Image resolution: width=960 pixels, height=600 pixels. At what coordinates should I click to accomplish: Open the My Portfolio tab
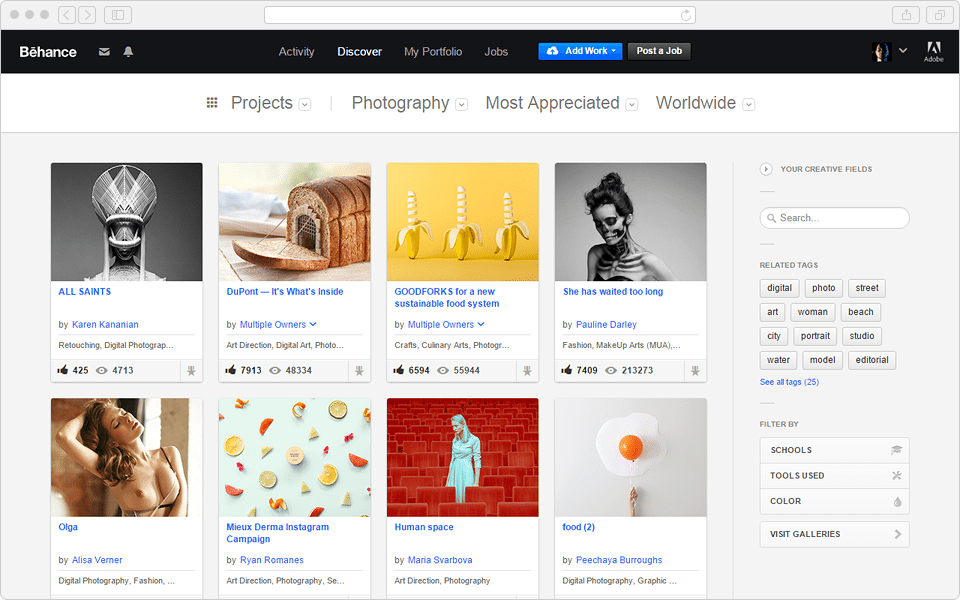coord(433,52)
